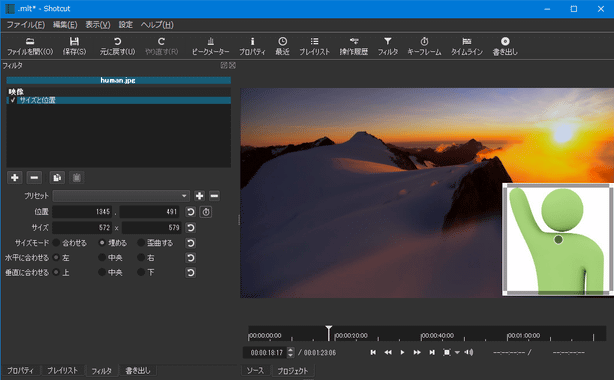The width and height of the screenshot is (614, 380).
Task: Expand the プリセット dropdown list
Action: [x=121, y=196]
